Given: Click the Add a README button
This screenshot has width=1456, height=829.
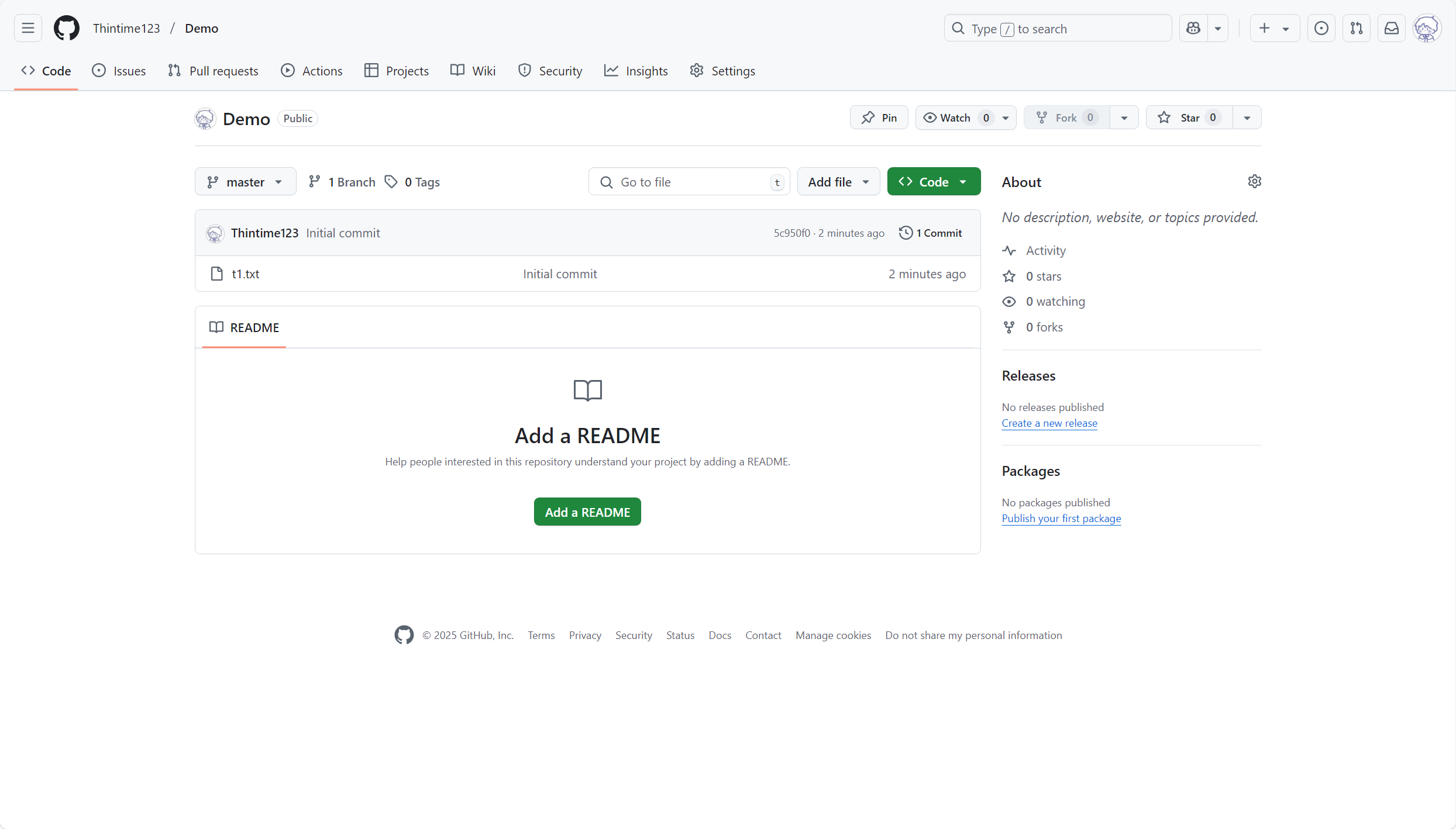Looking at the screenshot, I should click(587, 512).
